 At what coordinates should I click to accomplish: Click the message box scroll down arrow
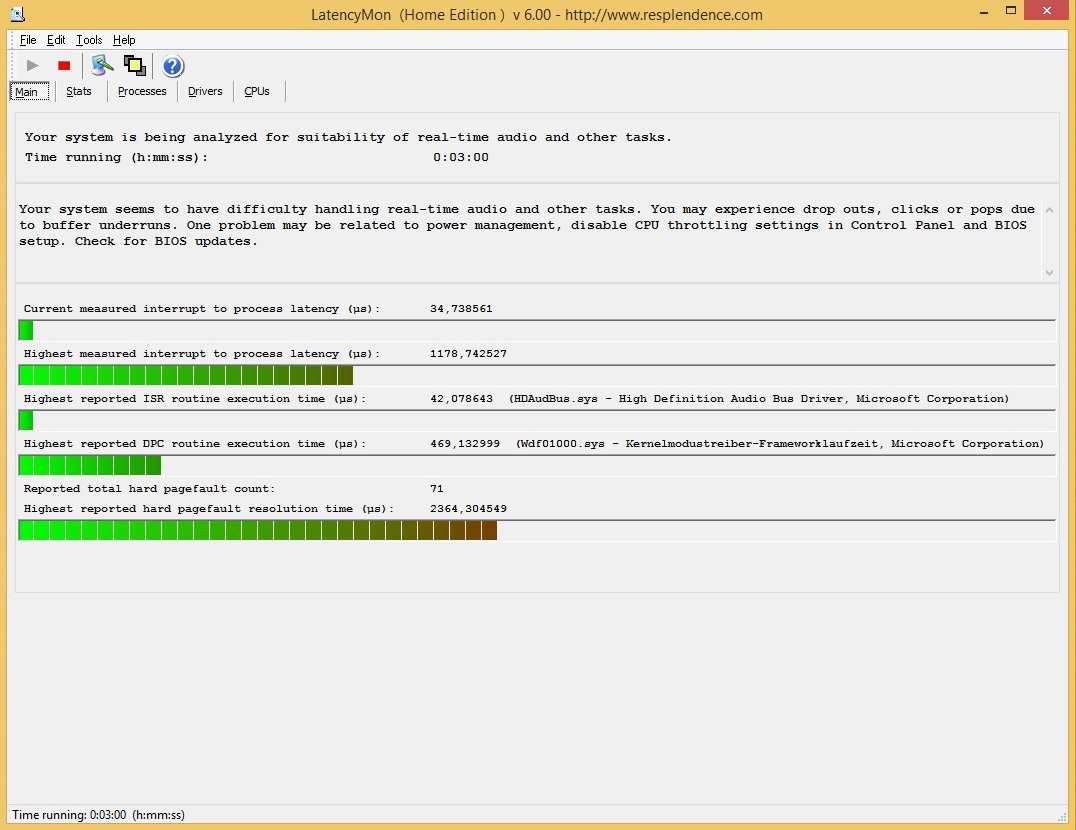pos(1049,272)
